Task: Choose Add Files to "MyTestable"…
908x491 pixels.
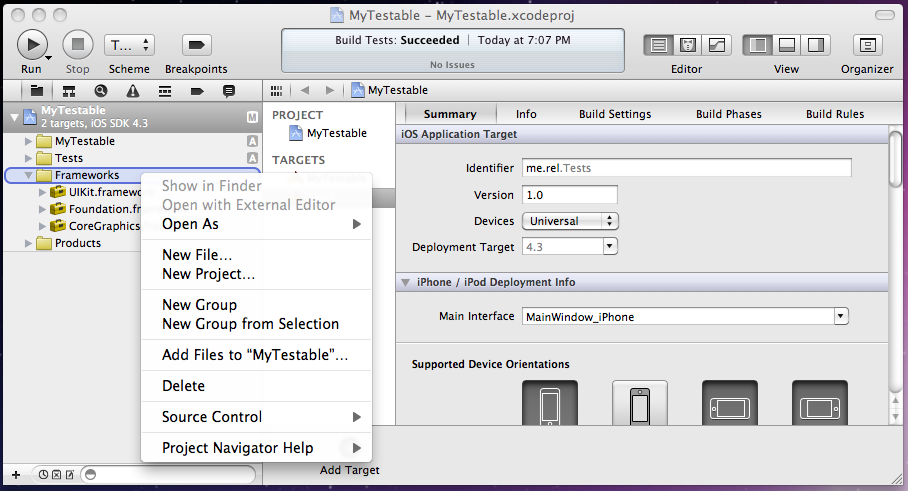Action: (256, 354)
